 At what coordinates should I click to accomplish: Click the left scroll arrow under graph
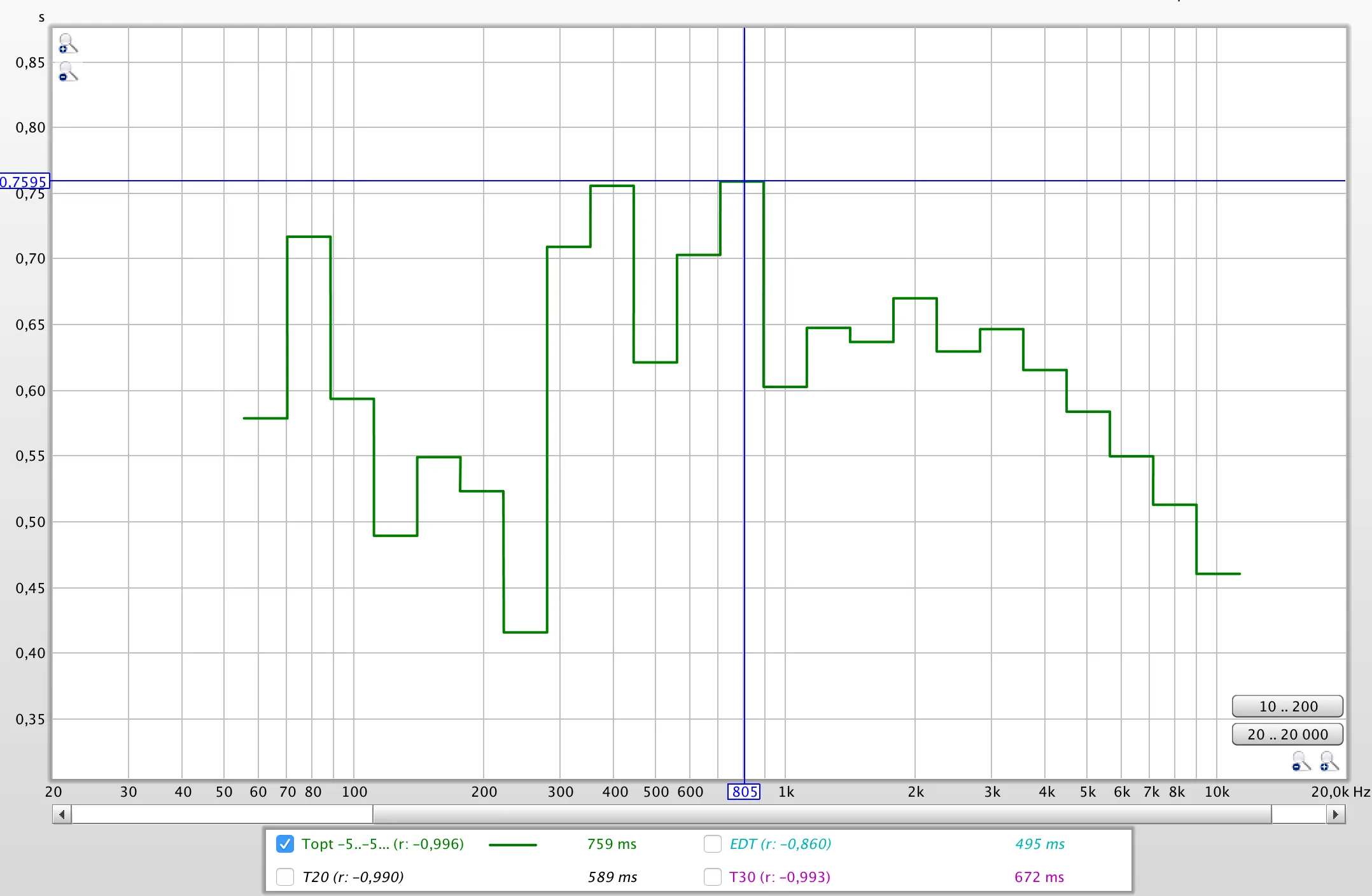tap(62, 815)
